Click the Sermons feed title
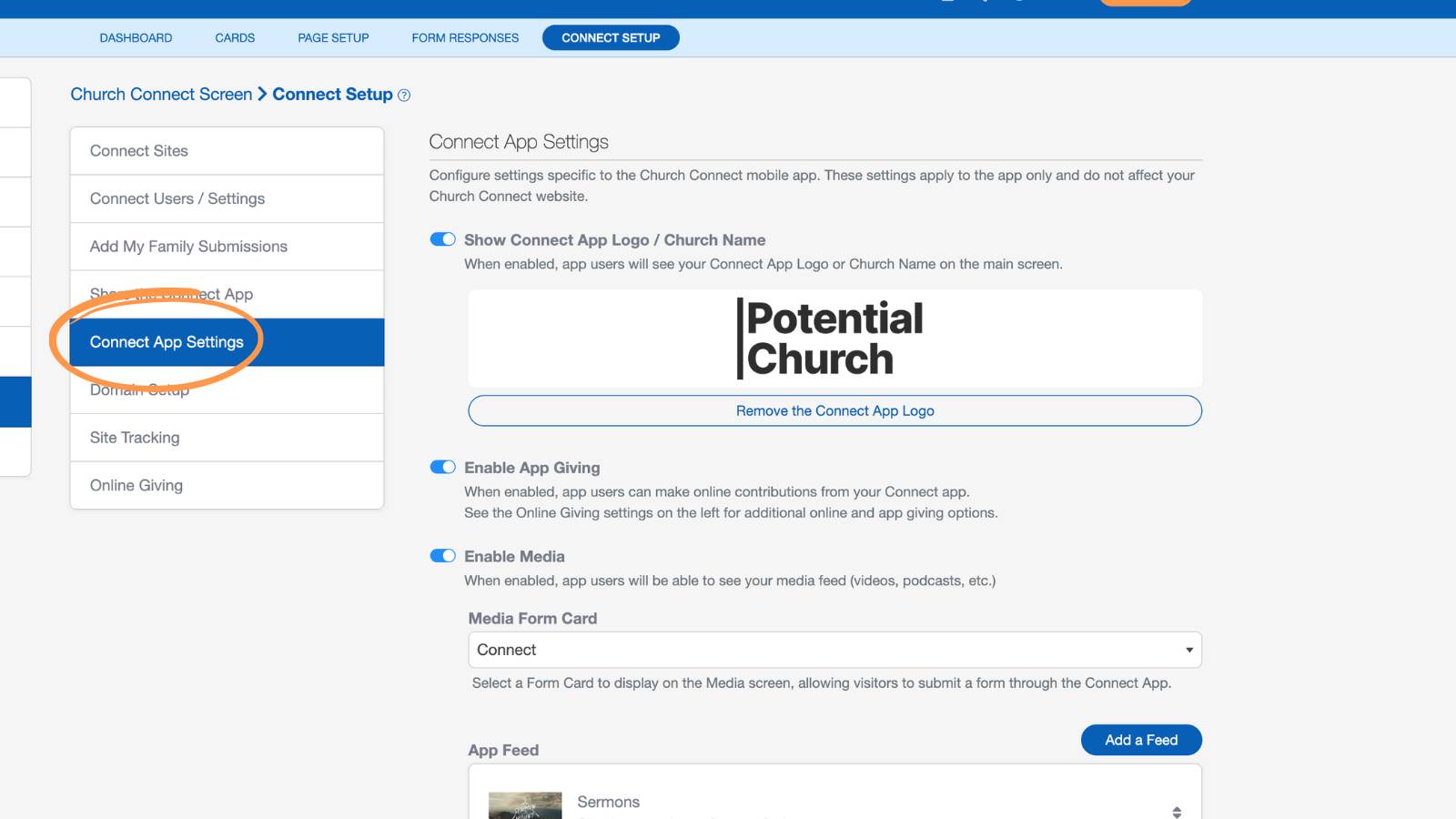The image size is (1456, 819). [608, 802]
